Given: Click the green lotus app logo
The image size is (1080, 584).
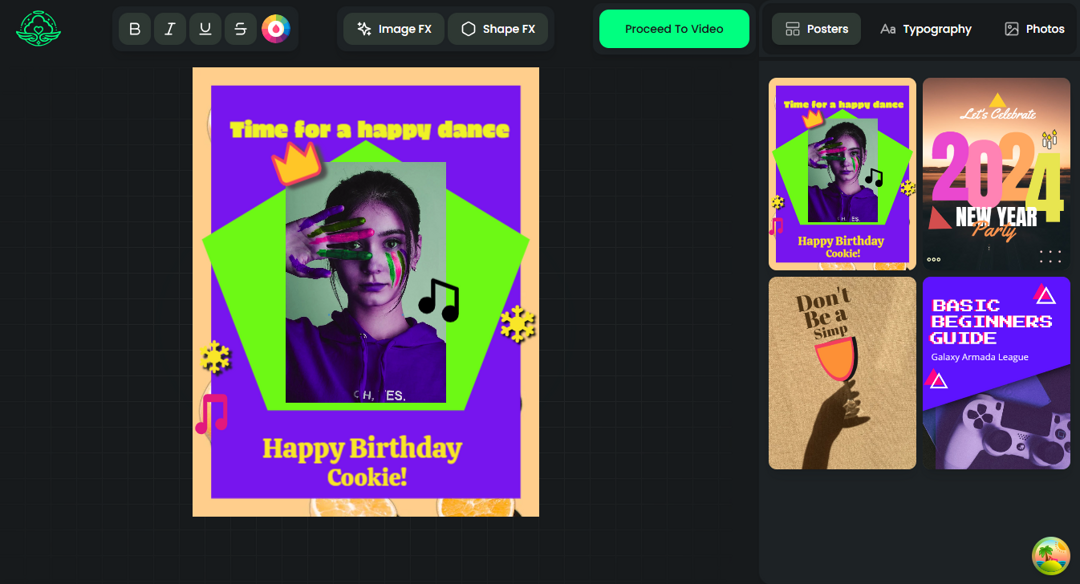Looking at the screenshot, I should point(38,29).
